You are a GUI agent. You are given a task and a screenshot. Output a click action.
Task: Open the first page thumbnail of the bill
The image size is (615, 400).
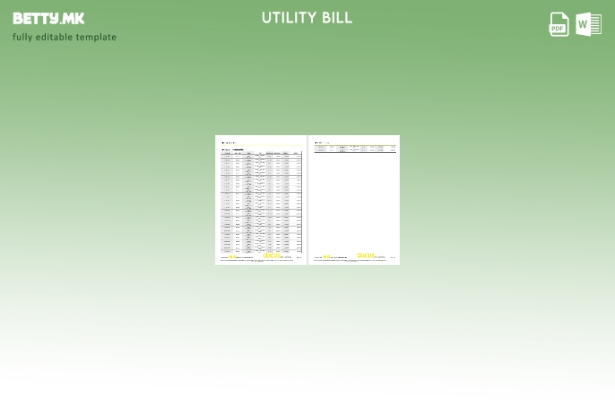pos(261,199)
